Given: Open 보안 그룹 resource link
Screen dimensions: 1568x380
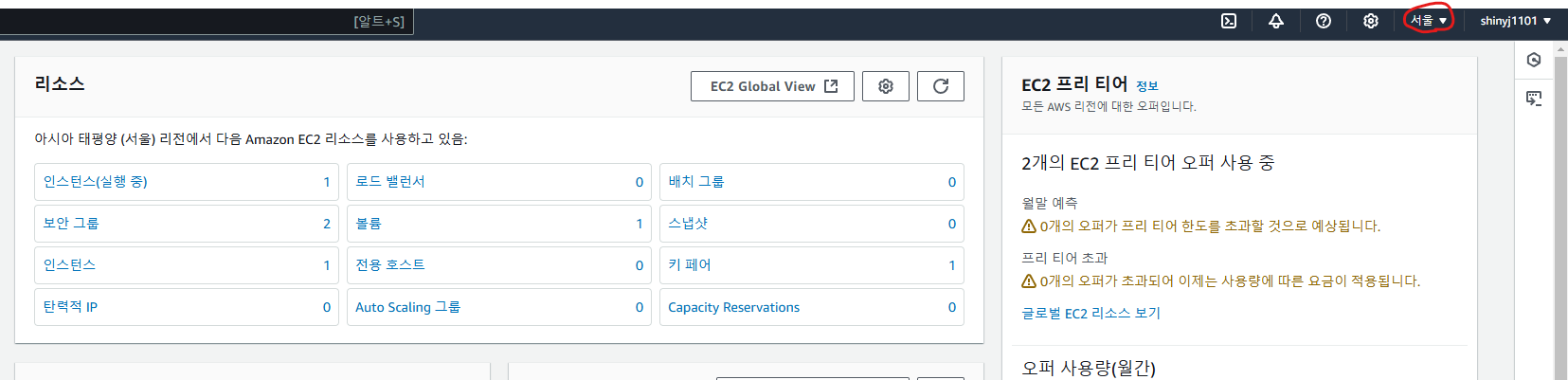Looking at the screenshot, I should [x=71, y=223].
